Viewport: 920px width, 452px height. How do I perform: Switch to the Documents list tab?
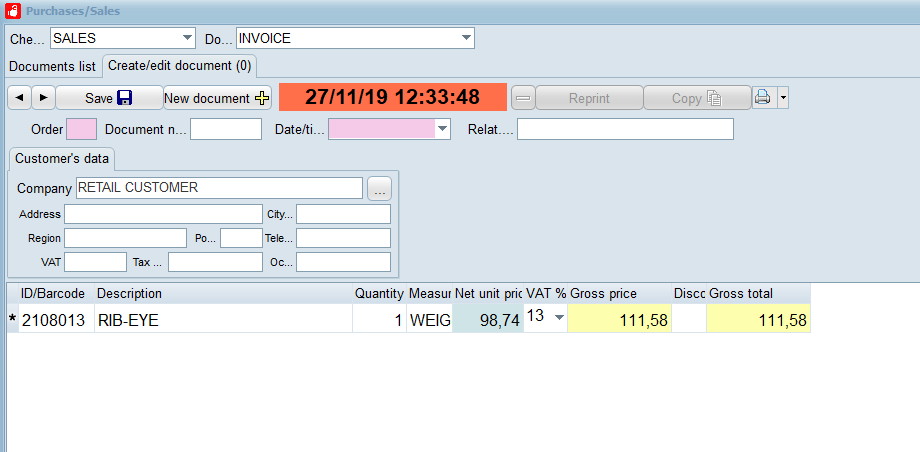click(x=52, y=66)
